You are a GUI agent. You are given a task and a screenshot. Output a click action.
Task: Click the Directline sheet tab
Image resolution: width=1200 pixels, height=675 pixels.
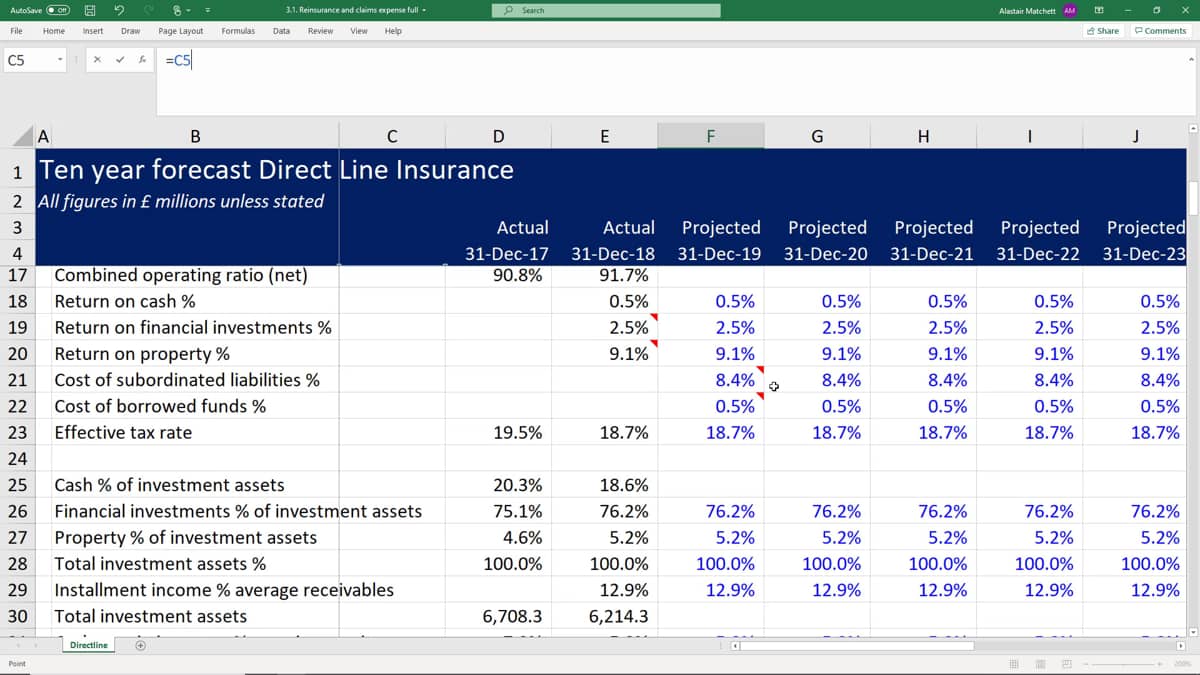point(89,645)
